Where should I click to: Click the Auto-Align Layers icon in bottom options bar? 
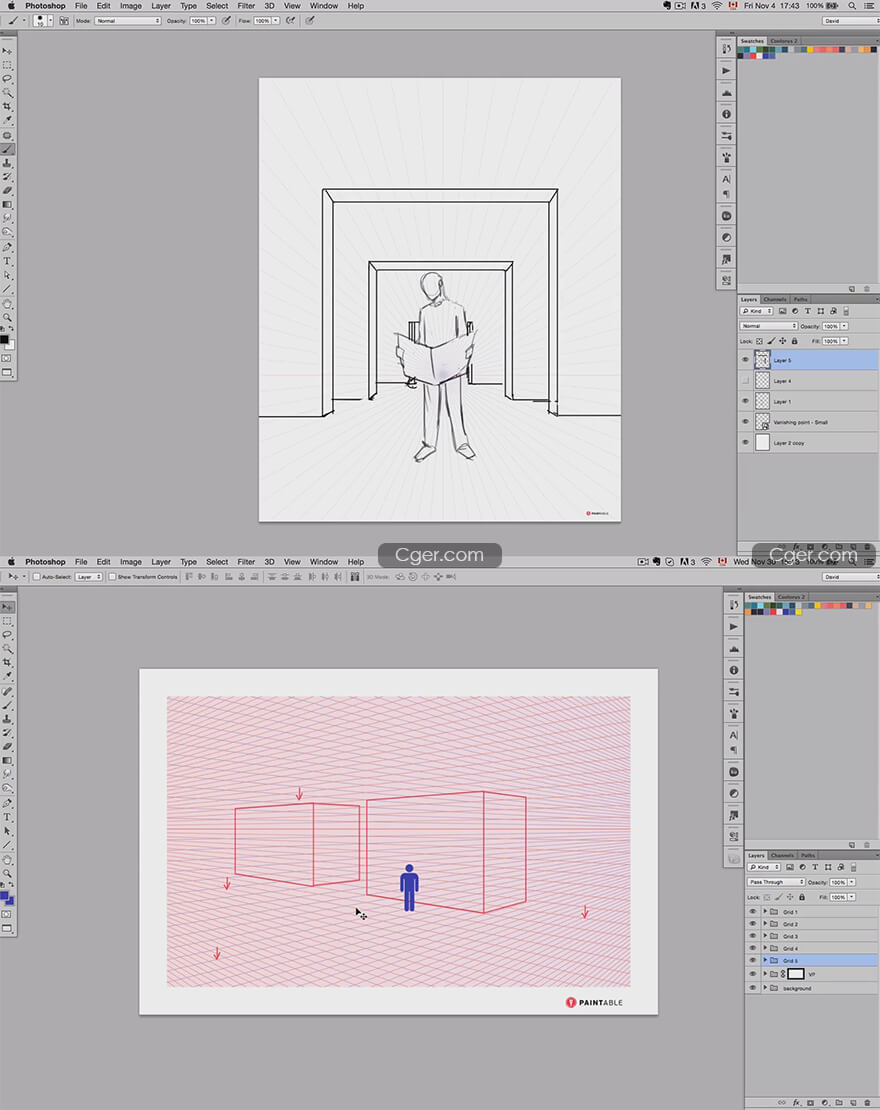(355, 577)
